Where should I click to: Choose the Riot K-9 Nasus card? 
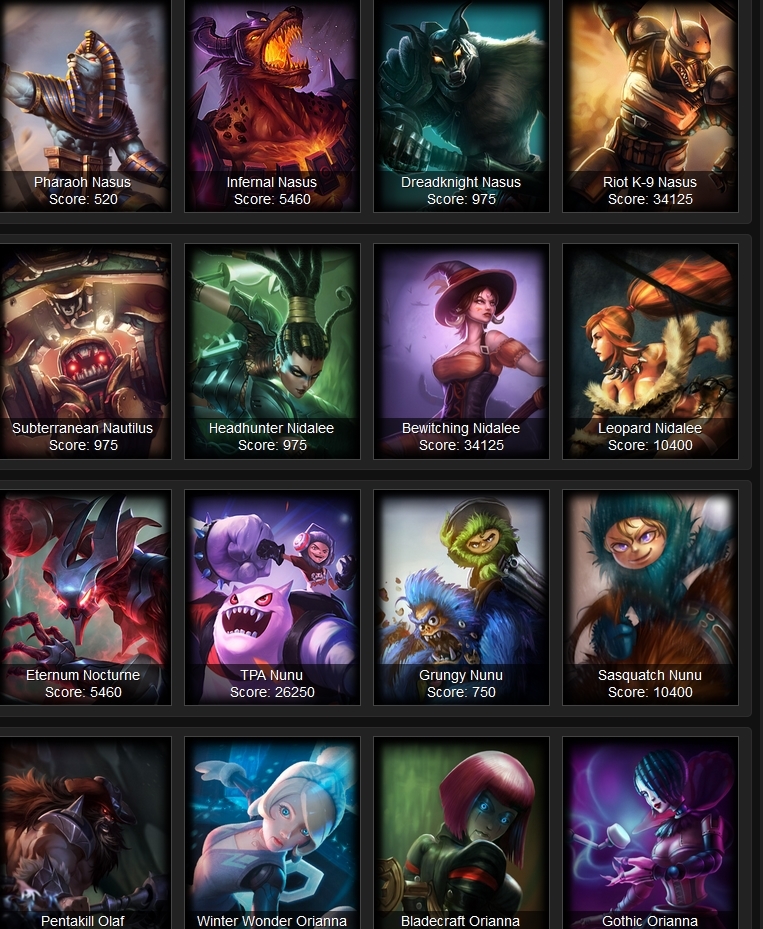pos(650,105)
